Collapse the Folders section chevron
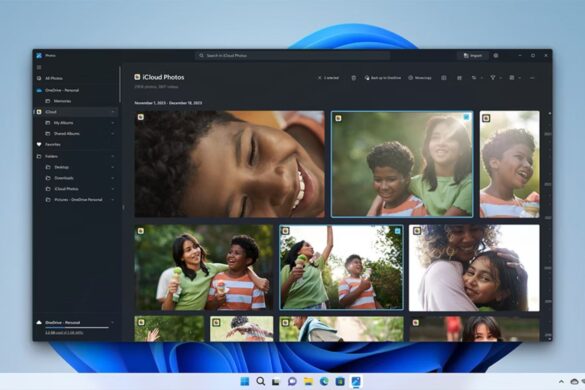The height and width of the screenshot is (390, 585). tap(113, 156)
